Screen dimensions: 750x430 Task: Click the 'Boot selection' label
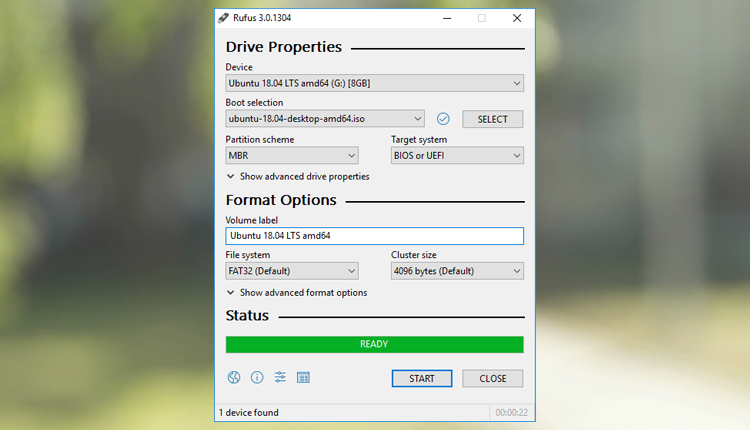click(x=254, y=102)
